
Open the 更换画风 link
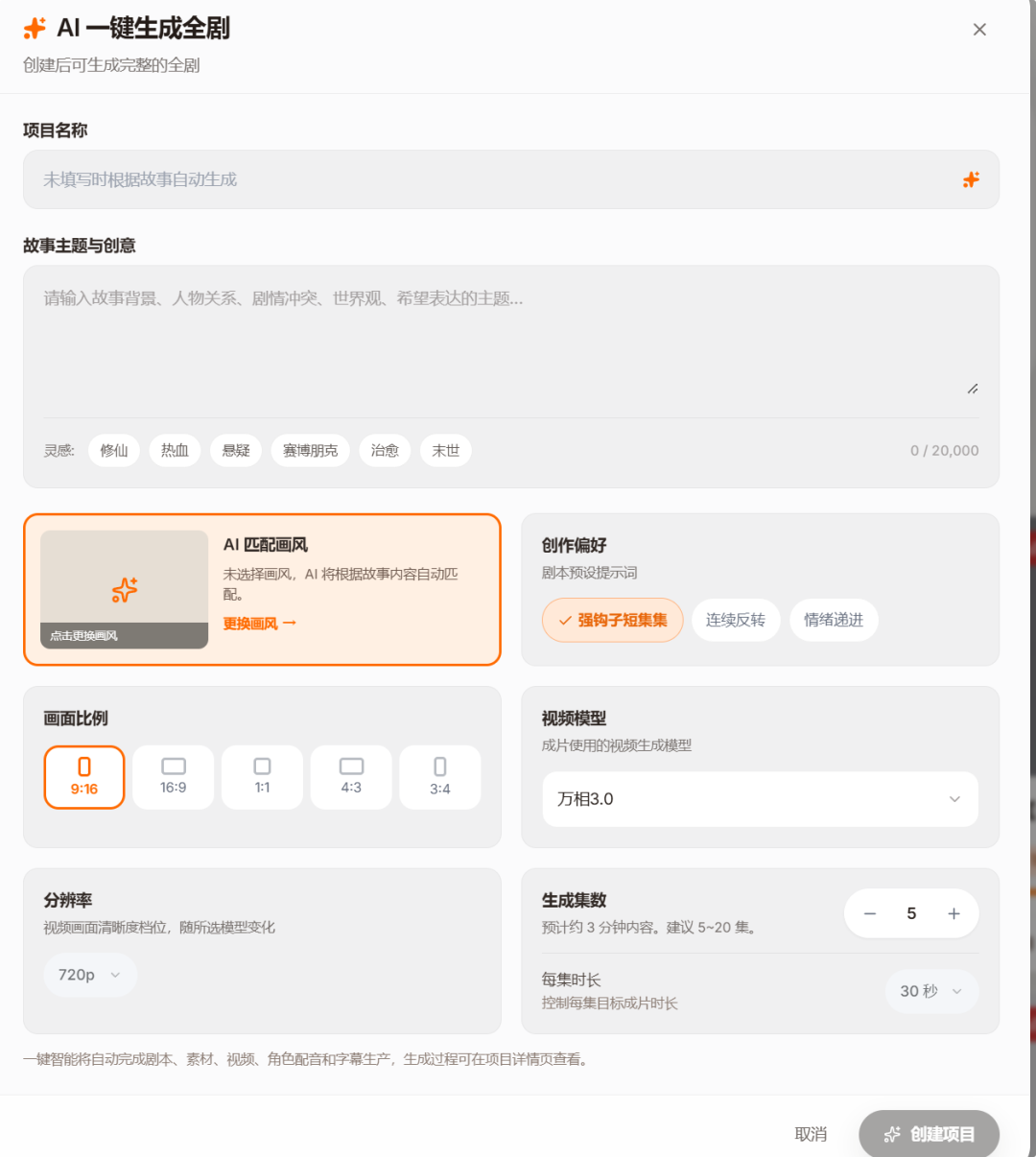[x=260, y=624]
